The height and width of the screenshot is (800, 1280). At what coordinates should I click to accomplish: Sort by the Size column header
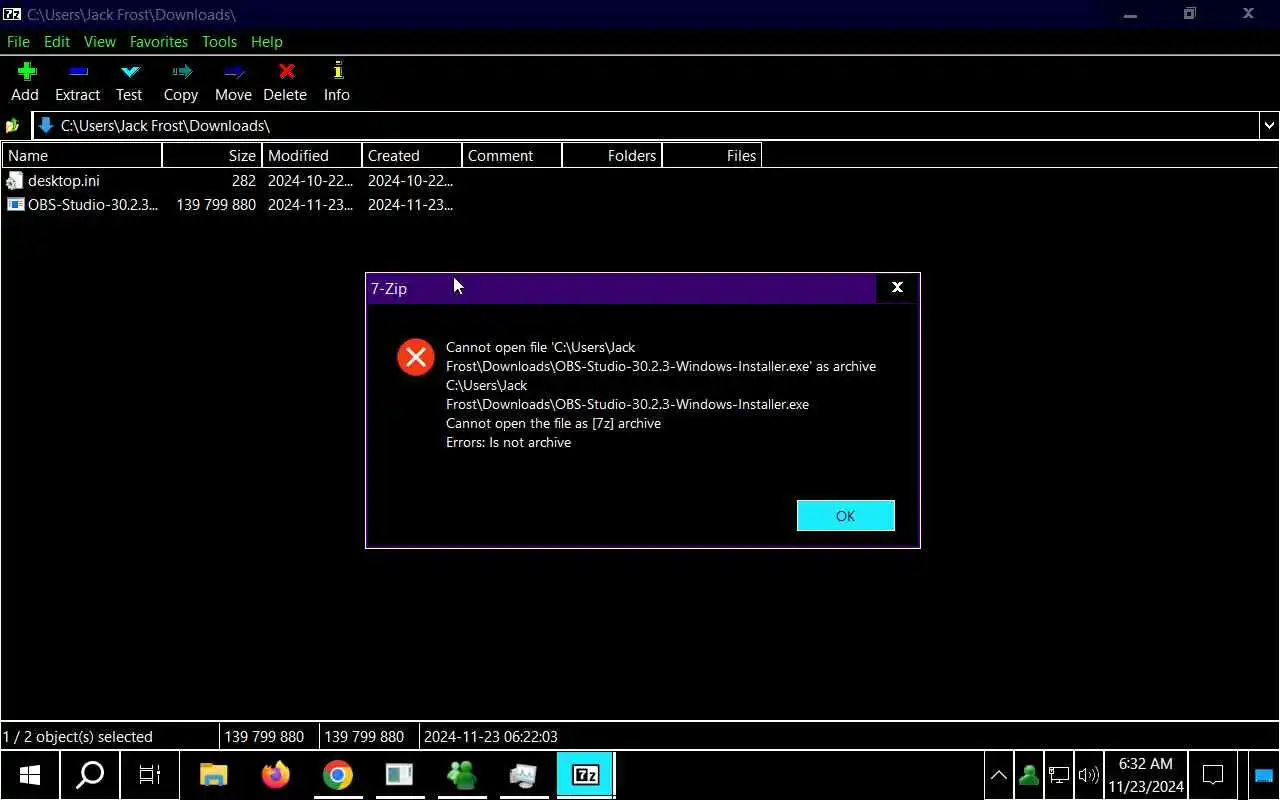[212, 155]
